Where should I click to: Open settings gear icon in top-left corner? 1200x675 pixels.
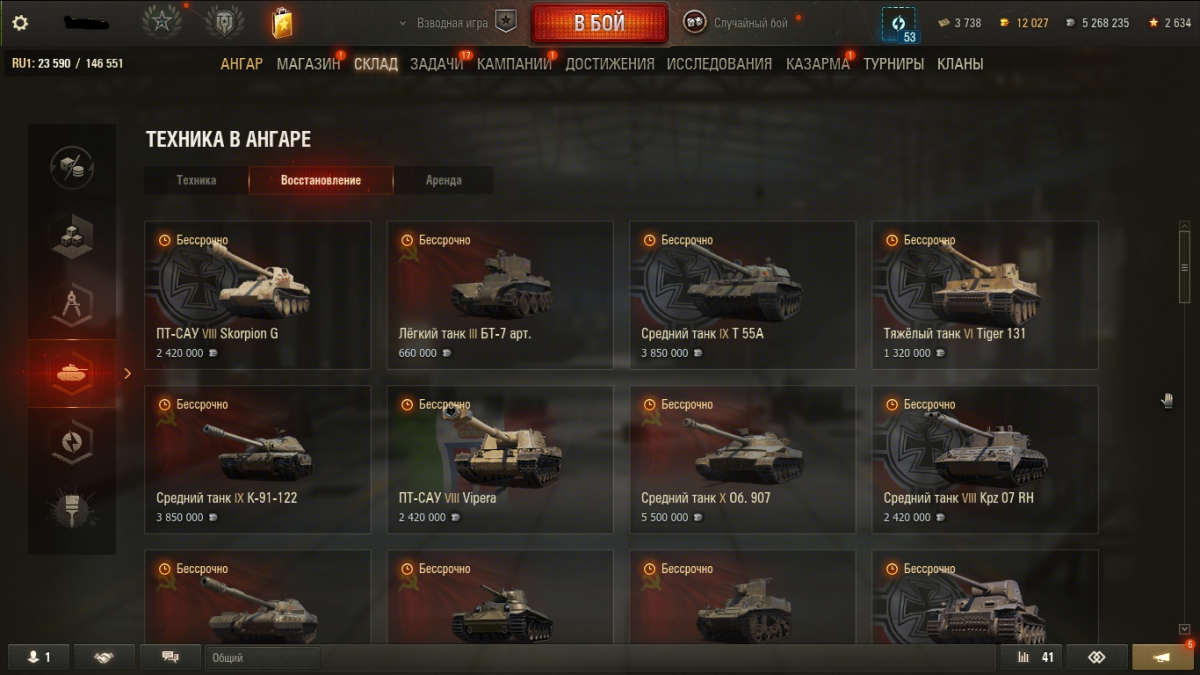tap(20, 23)
